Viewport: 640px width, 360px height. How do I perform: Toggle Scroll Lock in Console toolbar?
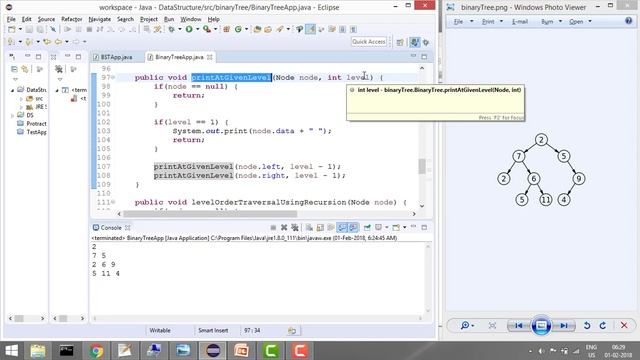point(320,227)
